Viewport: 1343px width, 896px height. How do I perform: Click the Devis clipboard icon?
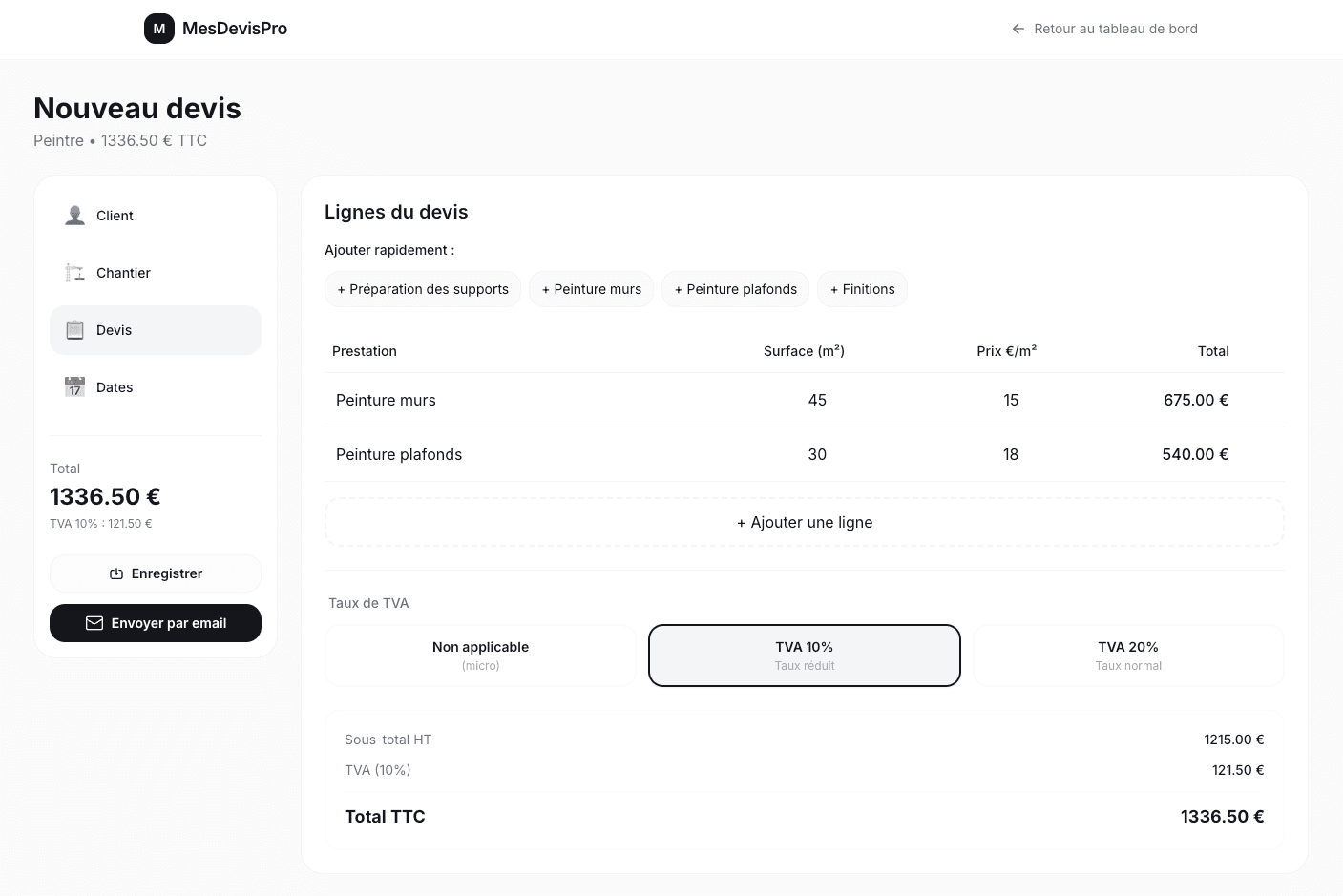tap(74, 329)
